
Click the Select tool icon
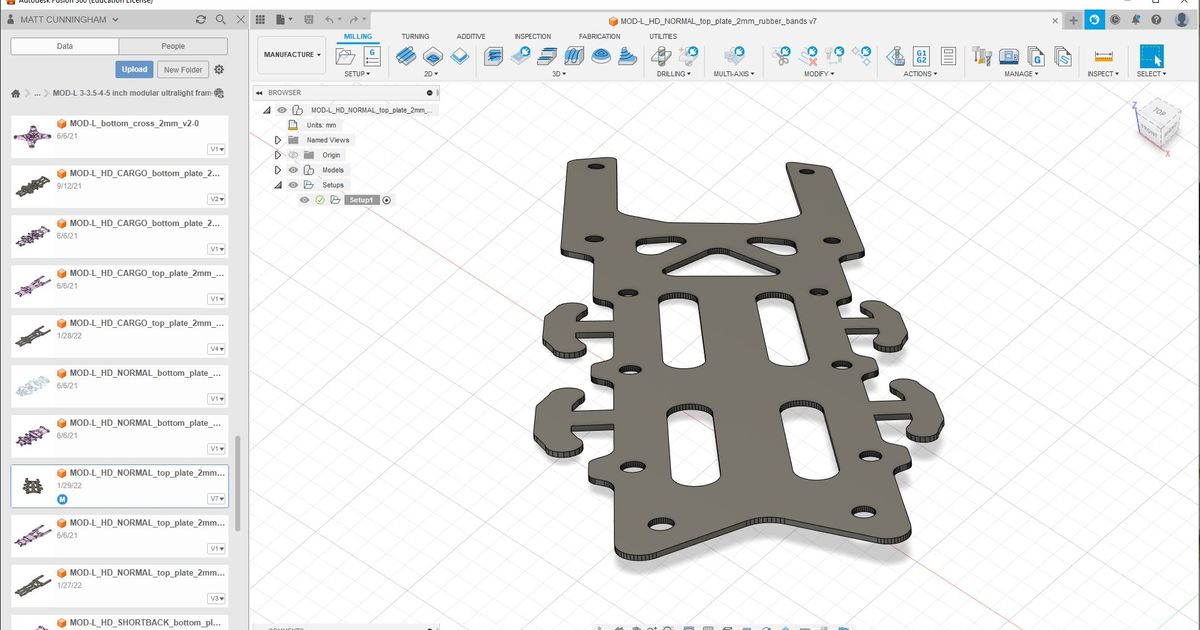1151,57
